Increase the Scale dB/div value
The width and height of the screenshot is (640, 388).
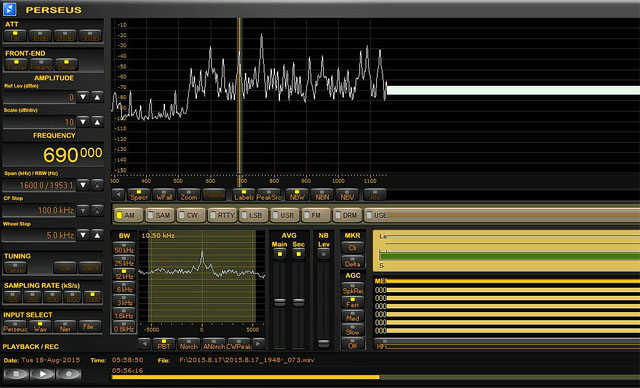pos(97,122)
